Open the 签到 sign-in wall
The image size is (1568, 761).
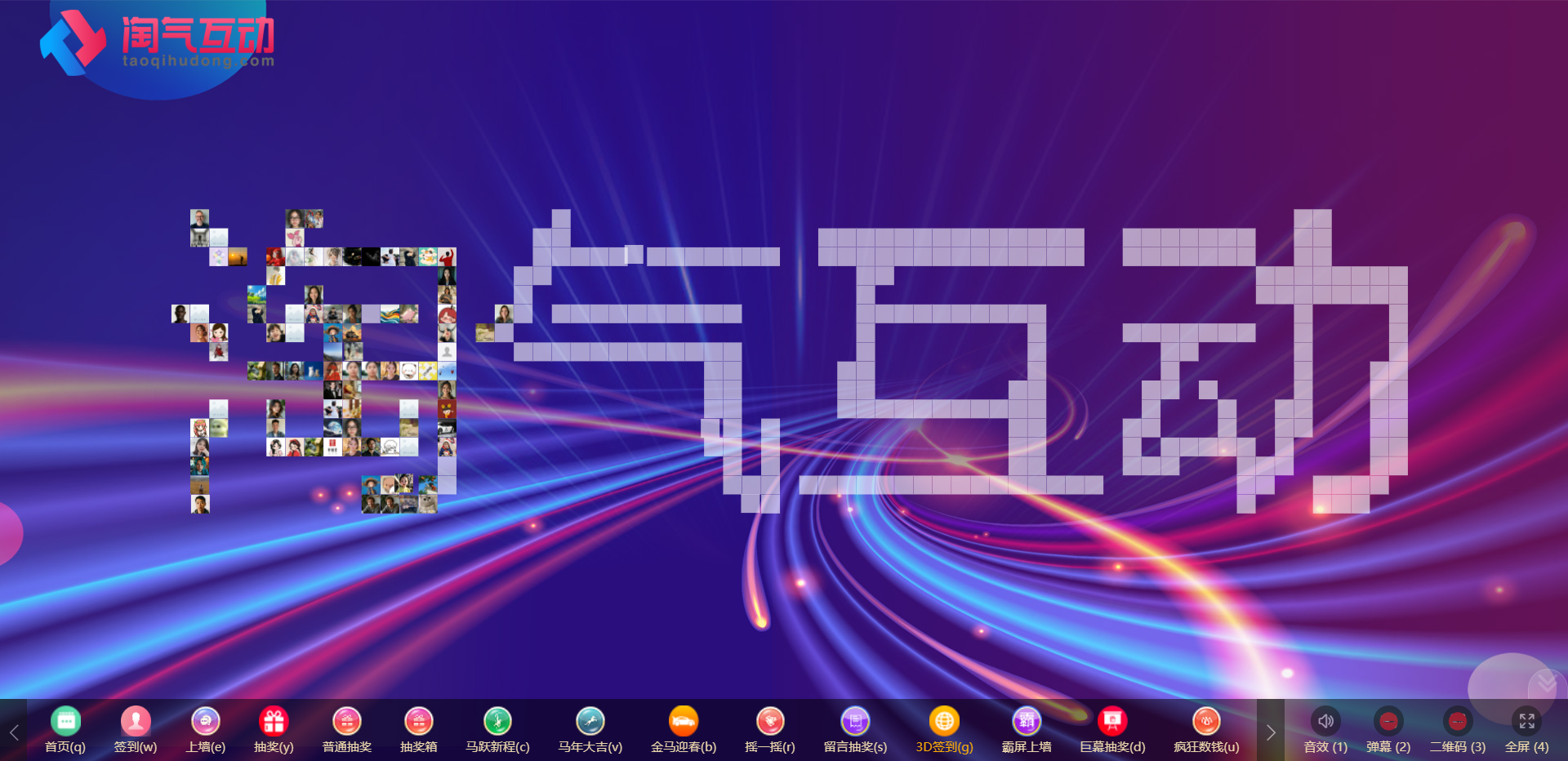[x=136, y=730]
